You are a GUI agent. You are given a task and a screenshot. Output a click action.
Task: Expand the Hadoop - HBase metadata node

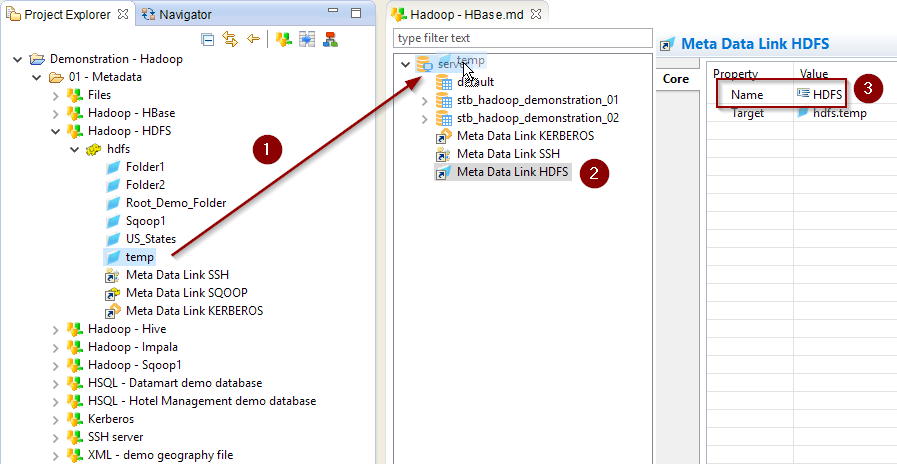point(55,113)
